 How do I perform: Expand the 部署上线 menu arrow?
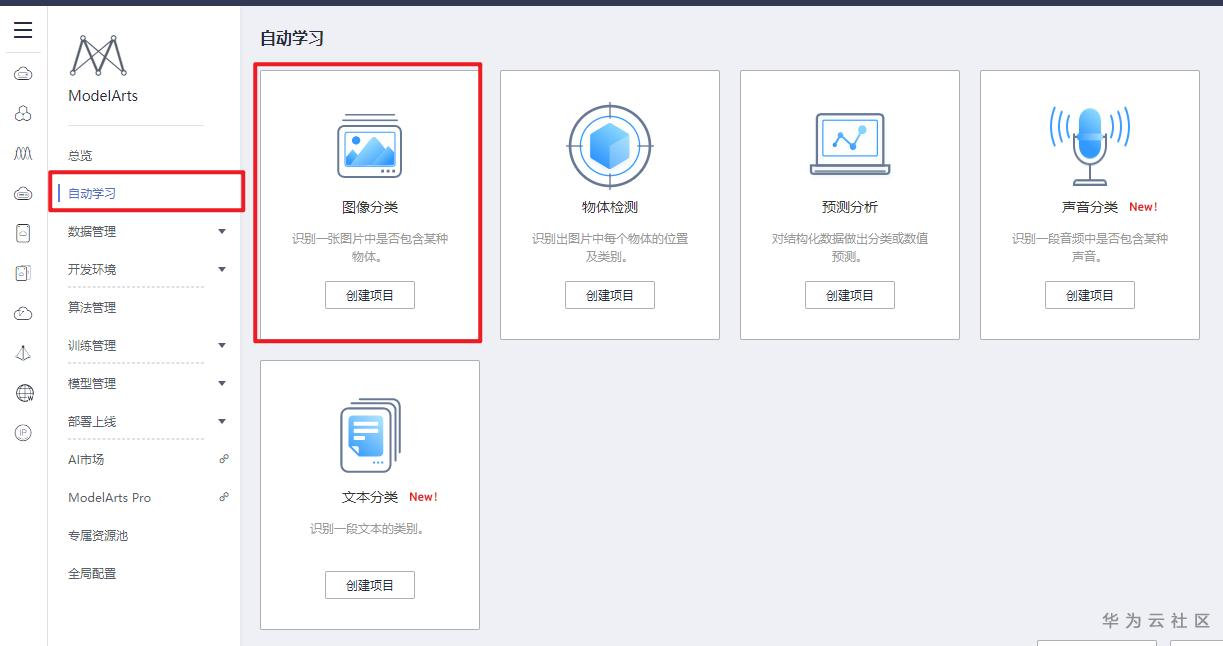coord(222,421)
